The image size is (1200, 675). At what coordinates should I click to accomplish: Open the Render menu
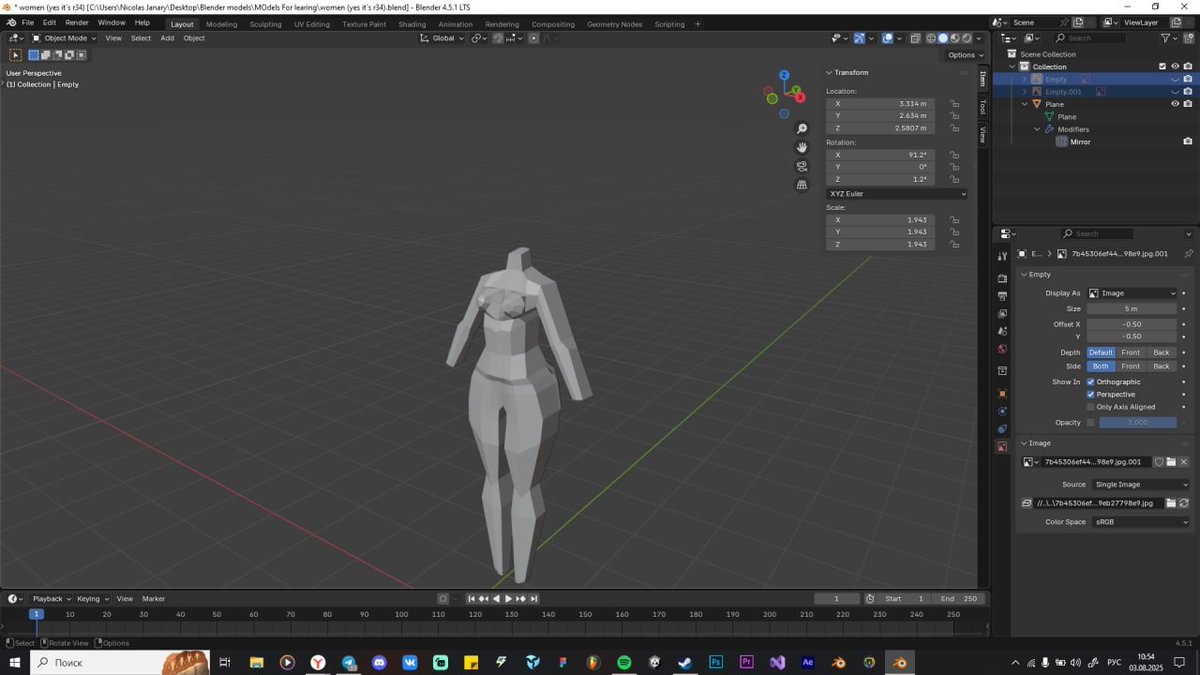[x=77, y=22]
